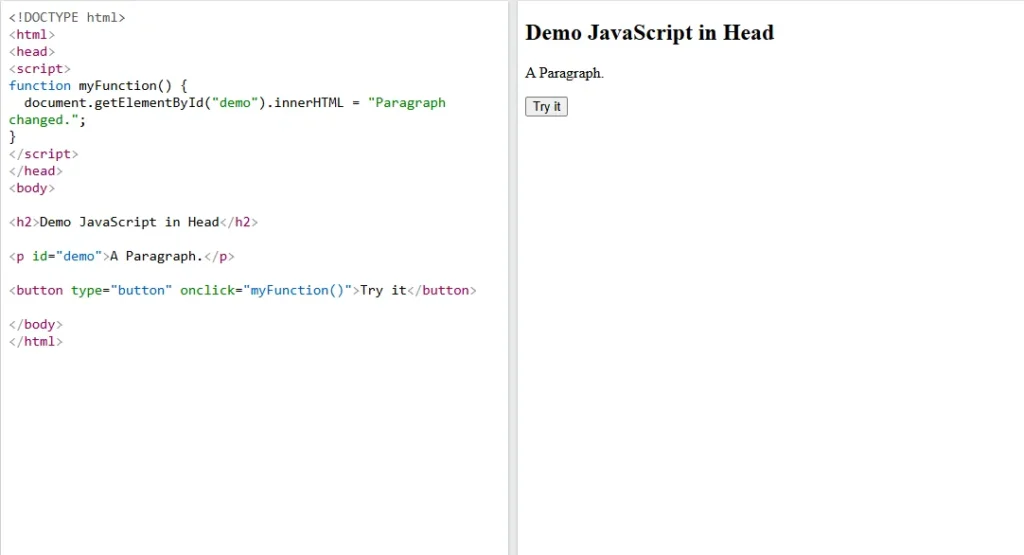Click the opening <head> tag in code
The width and height of the screenshot is (1024, 555).
click(x=32, y=52)
